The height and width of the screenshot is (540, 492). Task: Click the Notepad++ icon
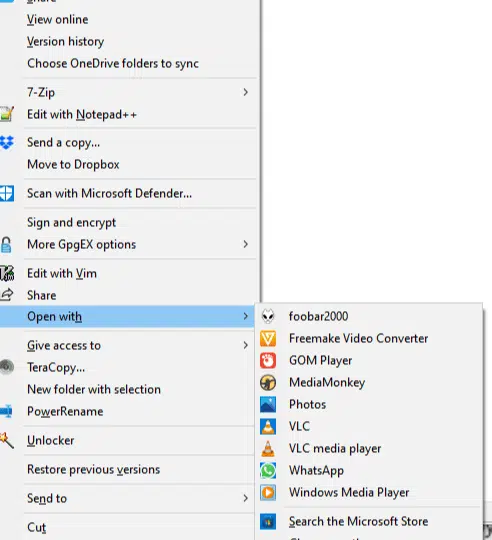[7, 114]
